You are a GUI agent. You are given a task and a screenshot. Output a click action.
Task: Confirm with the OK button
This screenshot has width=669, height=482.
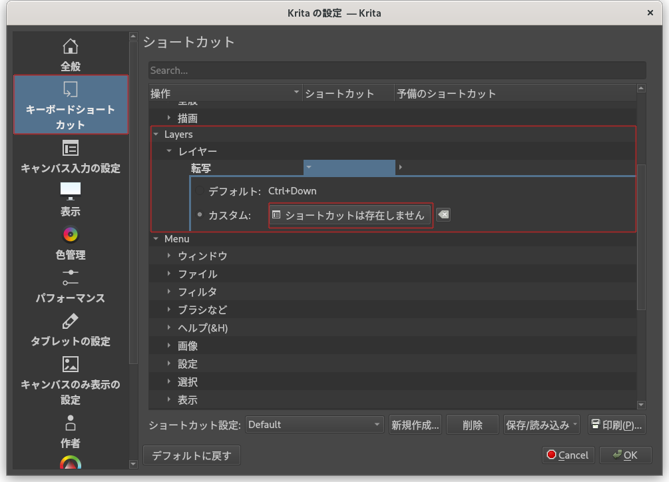[x=625, y=455]
